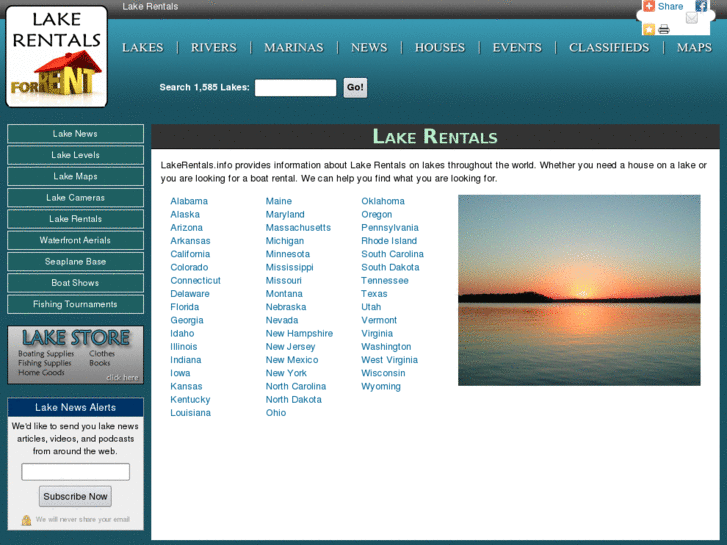Image resolution: width=727 pixels, height=545 pixels.
Task: Open the MAPS menu
Action: pyautogui.click(x=694, y=47)
